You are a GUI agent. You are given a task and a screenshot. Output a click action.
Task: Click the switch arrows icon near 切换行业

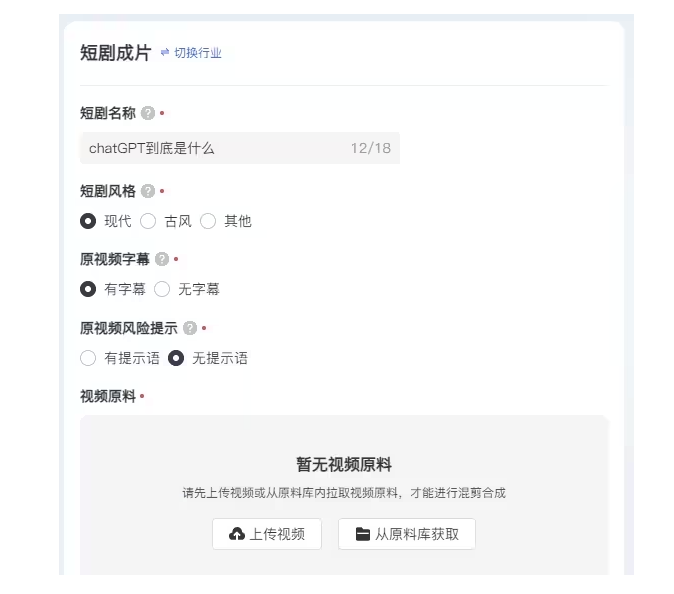tap(165, 52)
